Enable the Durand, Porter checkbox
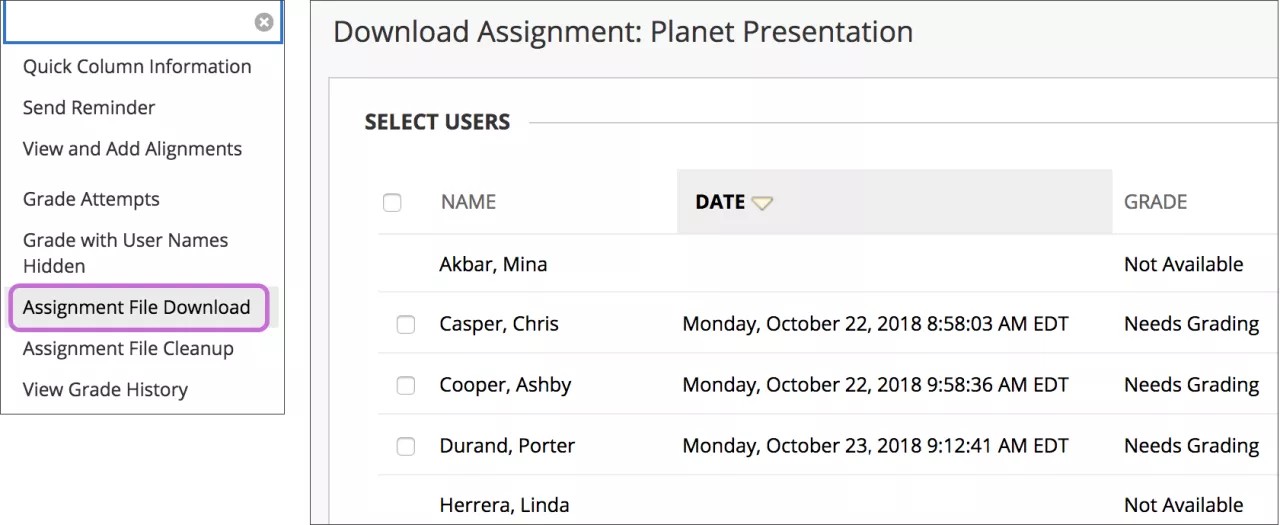Viewport: 1280px width, 525px height. pyautogui.click(x=406, y=446)
